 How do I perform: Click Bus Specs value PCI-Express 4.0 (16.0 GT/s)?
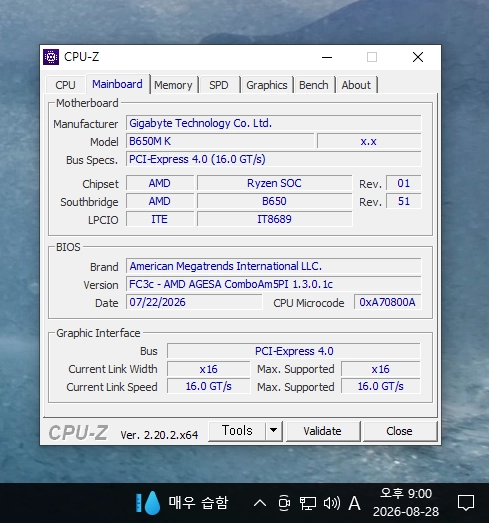pos(274,159)
